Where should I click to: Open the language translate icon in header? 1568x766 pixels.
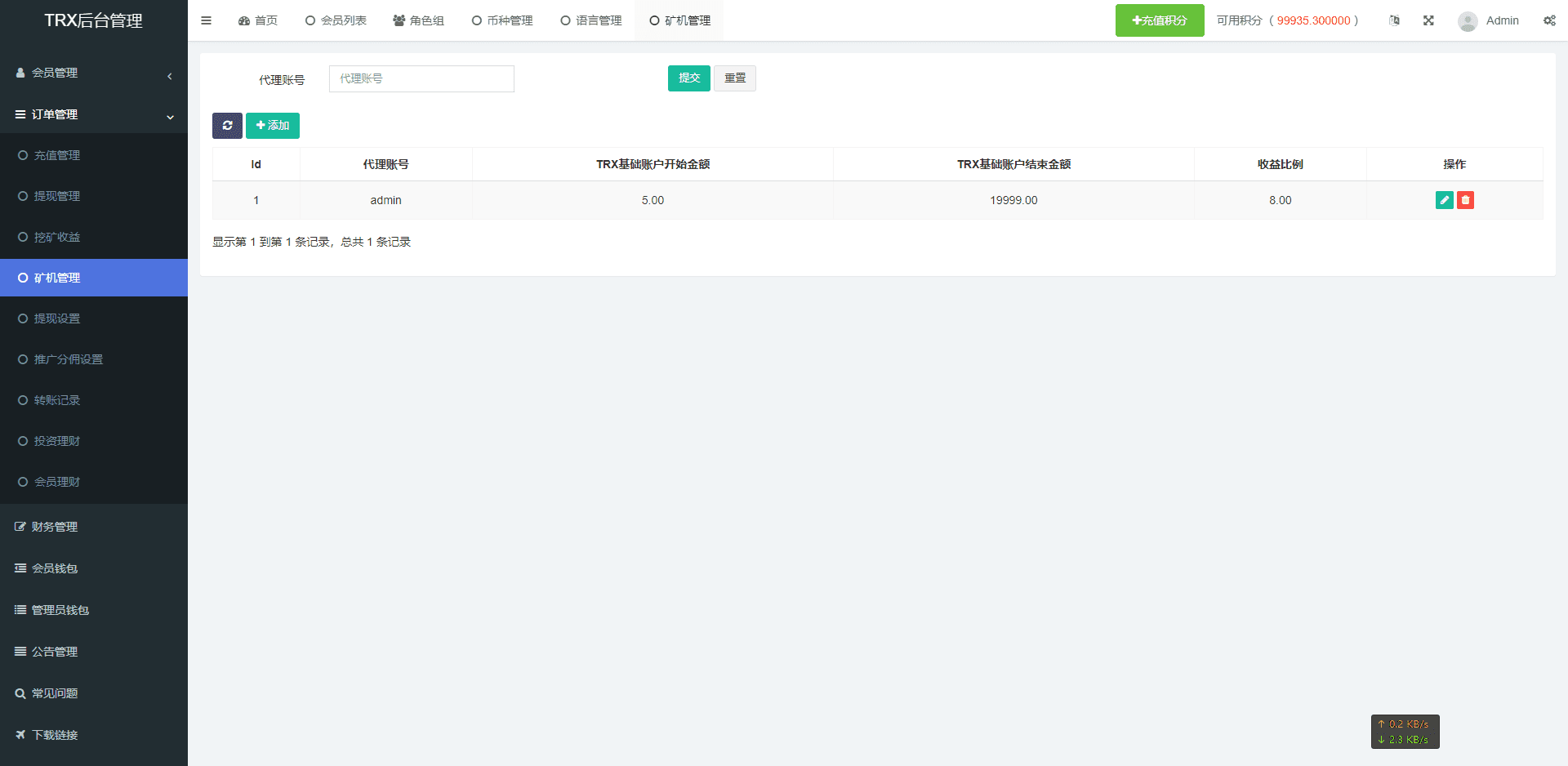pyautogui.click(x=1394, y=20)
